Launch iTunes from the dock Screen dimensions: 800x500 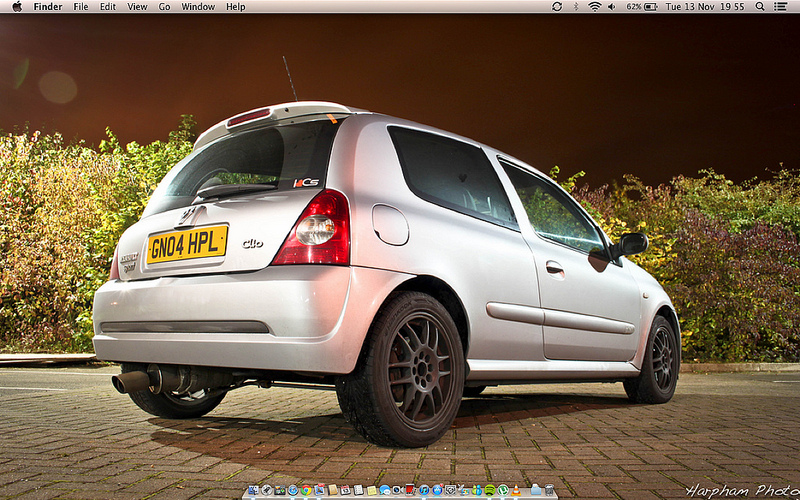click(x=424, y=490)
